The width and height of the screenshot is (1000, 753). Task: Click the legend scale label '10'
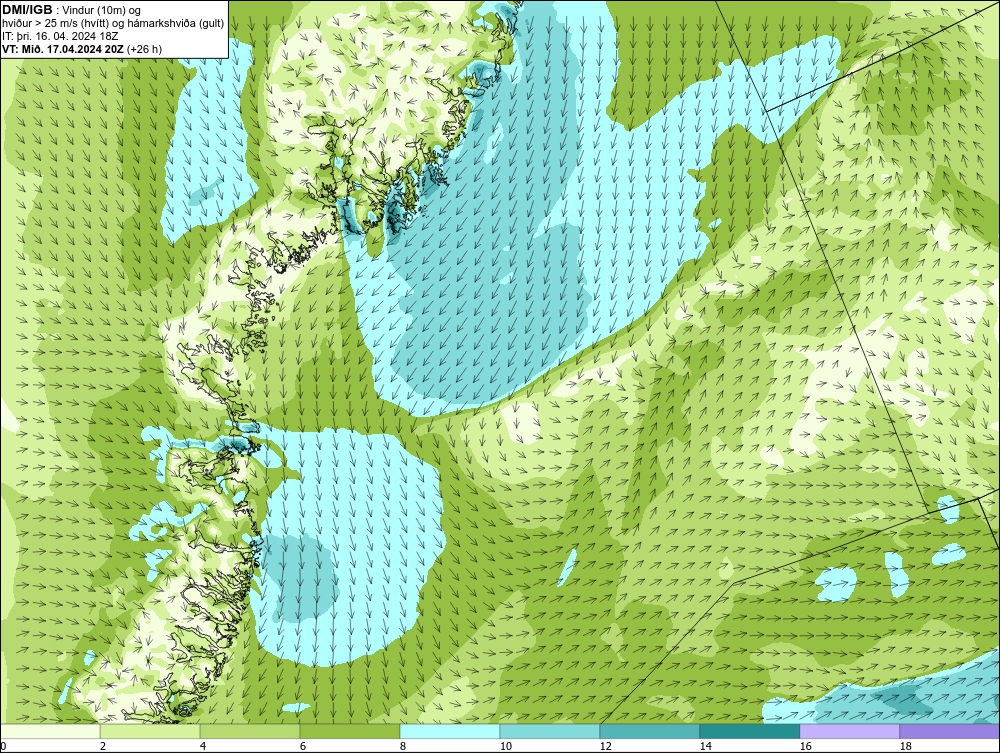(x=506, y=746)
